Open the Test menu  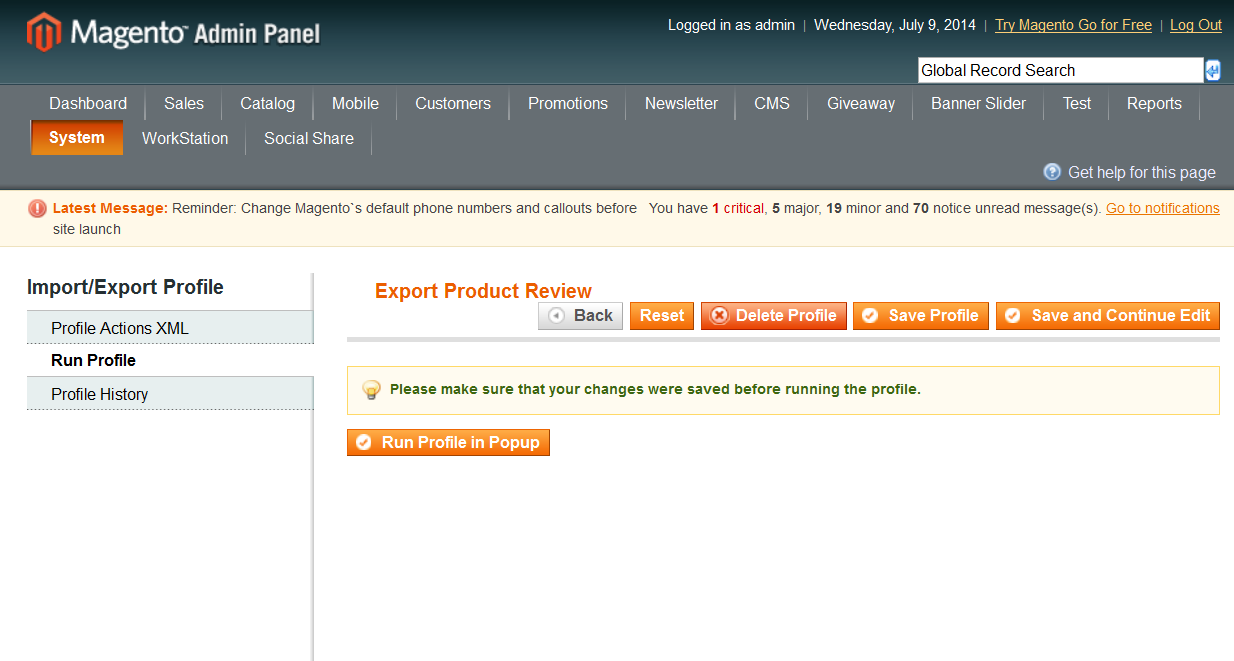[1077, 104]
